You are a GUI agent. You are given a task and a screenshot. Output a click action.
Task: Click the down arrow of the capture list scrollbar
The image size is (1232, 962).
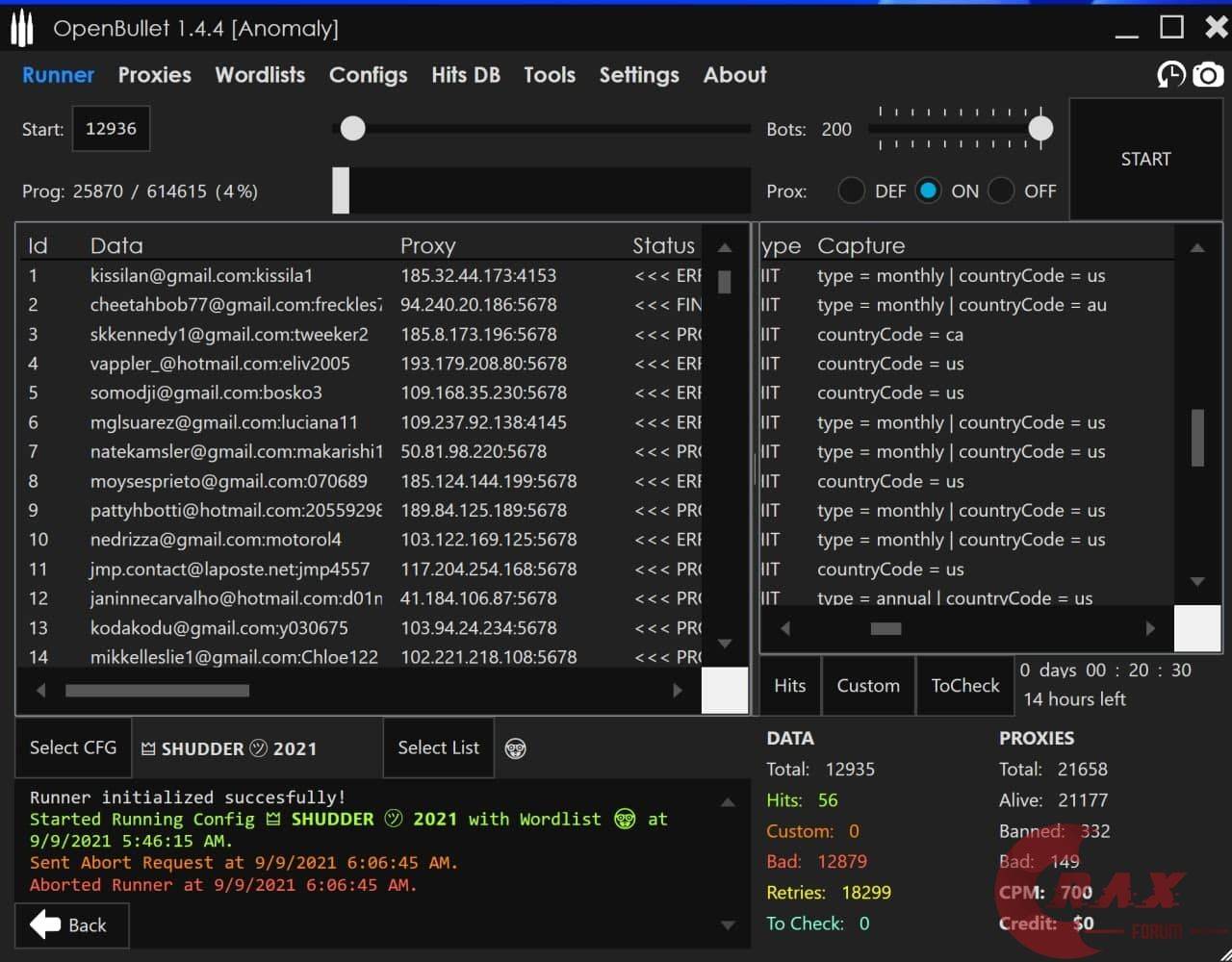[x=1197, y=581]
